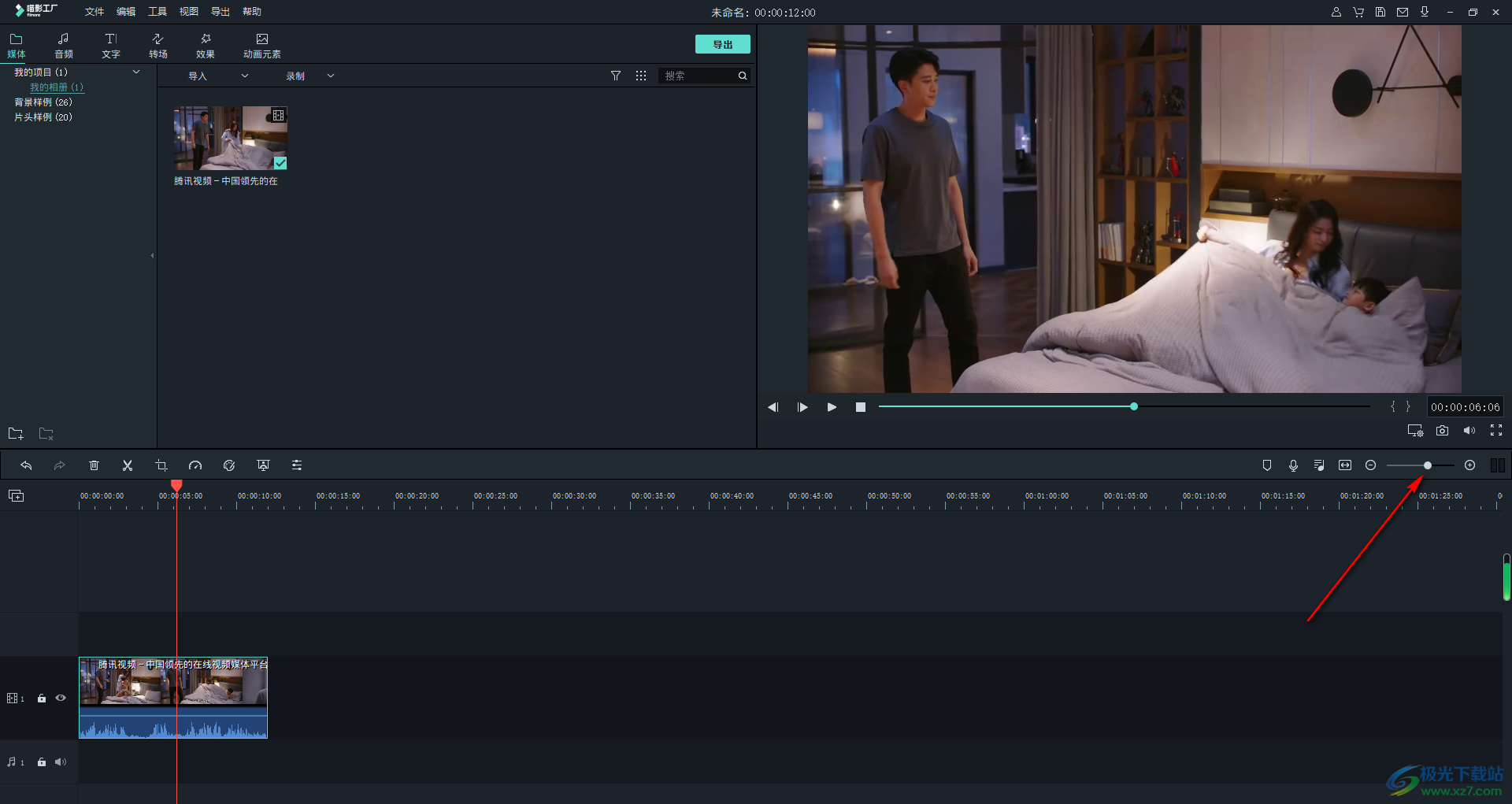1512x804 pixels.
Task: Click the save project icon
Action: (x=1380, y=12)
